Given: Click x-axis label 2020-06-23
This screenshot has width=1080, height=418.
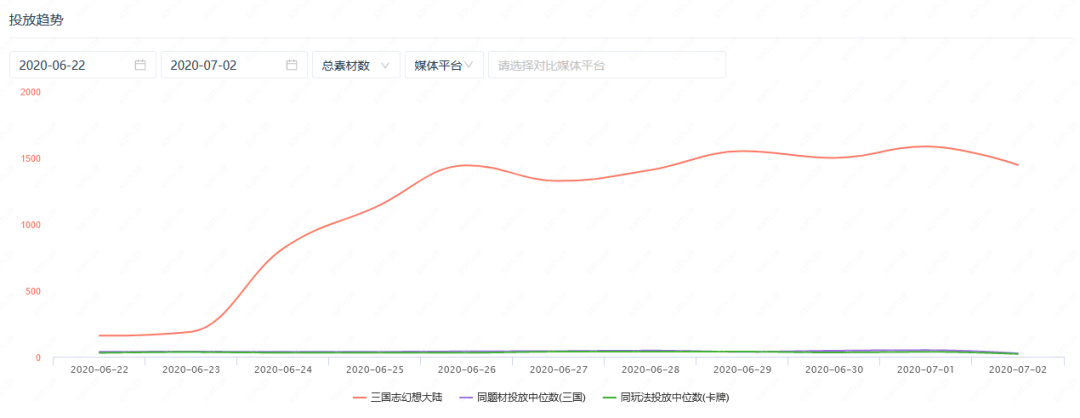Looking at the screenshot, I should point(191,369).
